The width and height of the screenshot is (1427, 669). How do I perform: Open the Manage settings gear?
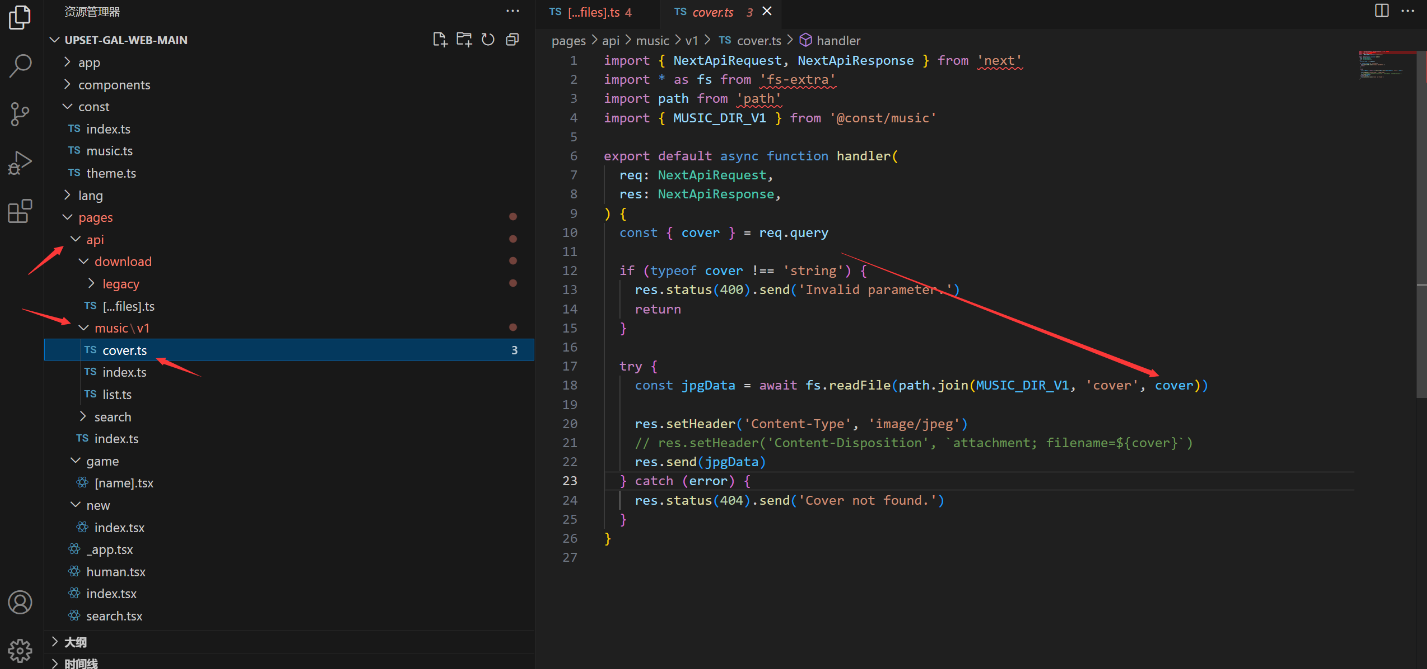coord(20,649)
